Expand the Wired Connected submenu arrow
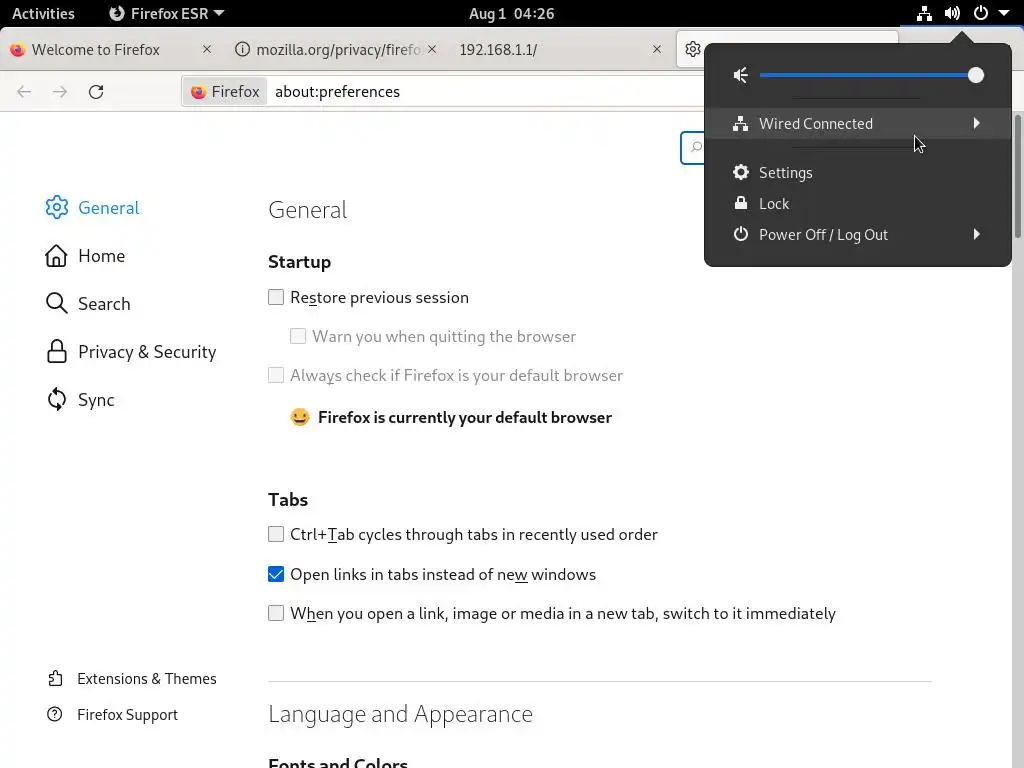1024x768 pixels. click(976, 123)
